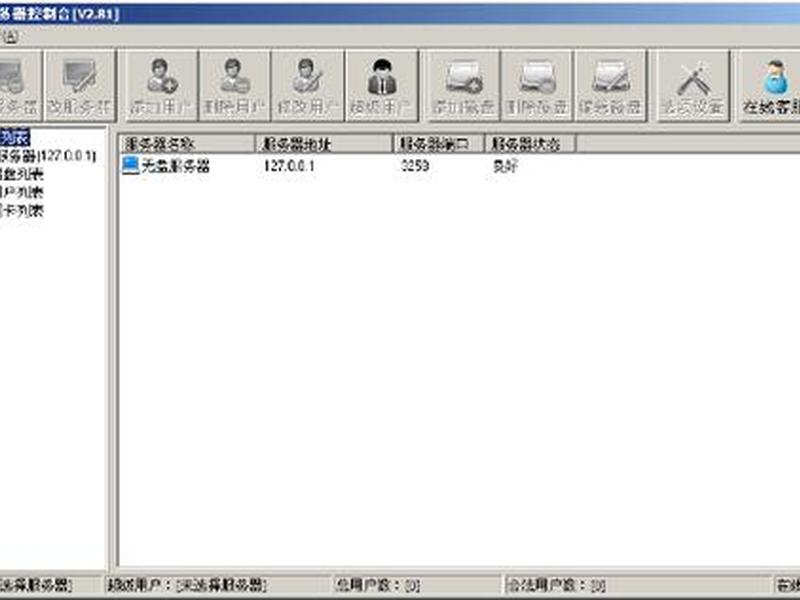
Task: Sort by the 服务器地址 column header
Action: pyautogui.click(x=324, y=144)
